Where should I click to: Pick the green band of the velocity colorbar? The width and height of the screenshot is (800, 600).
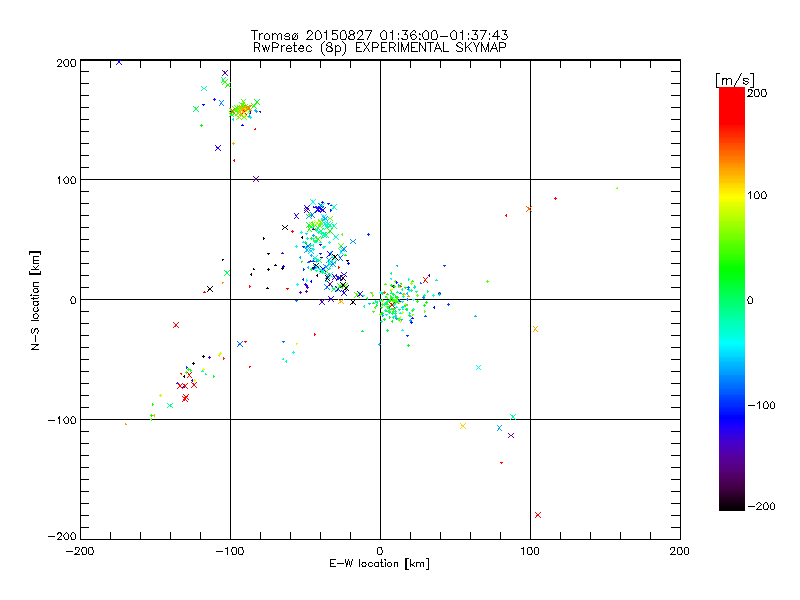[732, 270]
